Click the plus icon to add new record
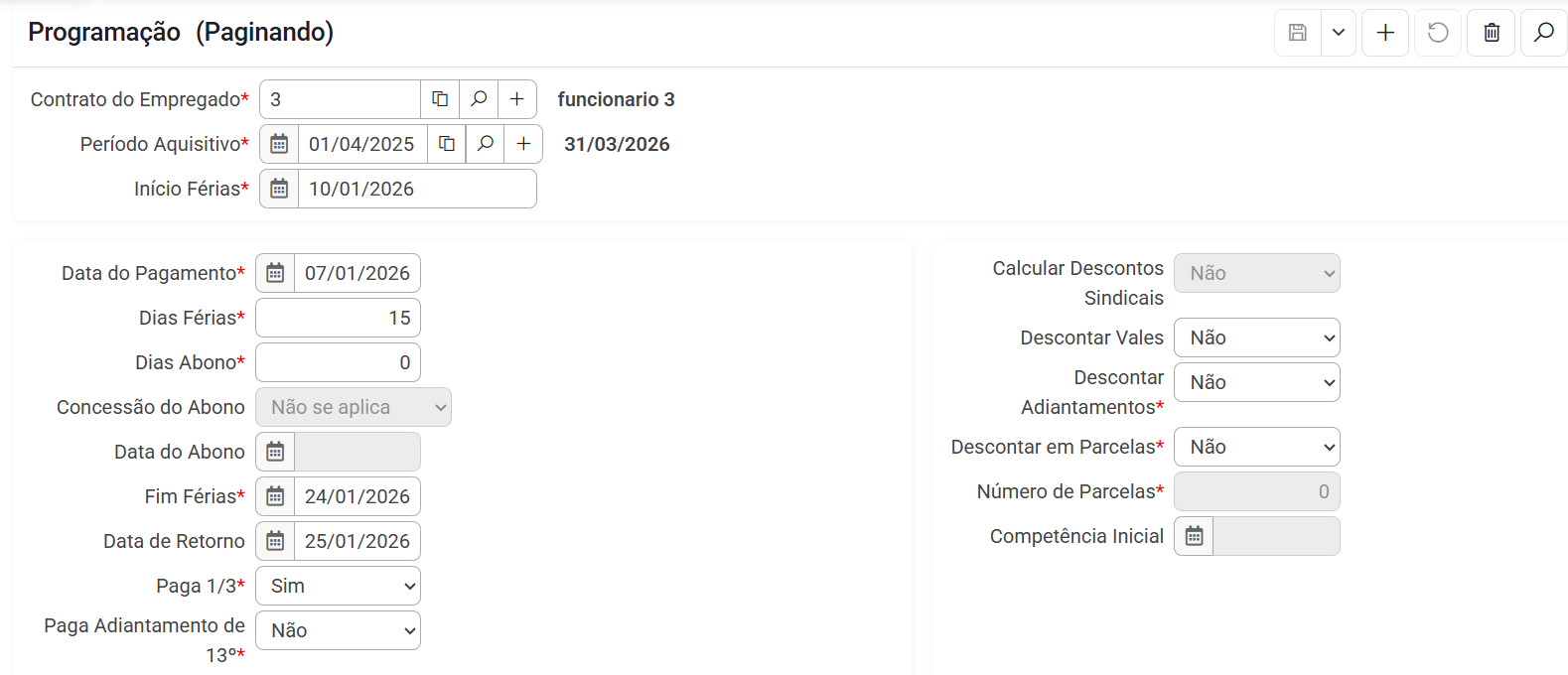 (x=1384, y=33)
